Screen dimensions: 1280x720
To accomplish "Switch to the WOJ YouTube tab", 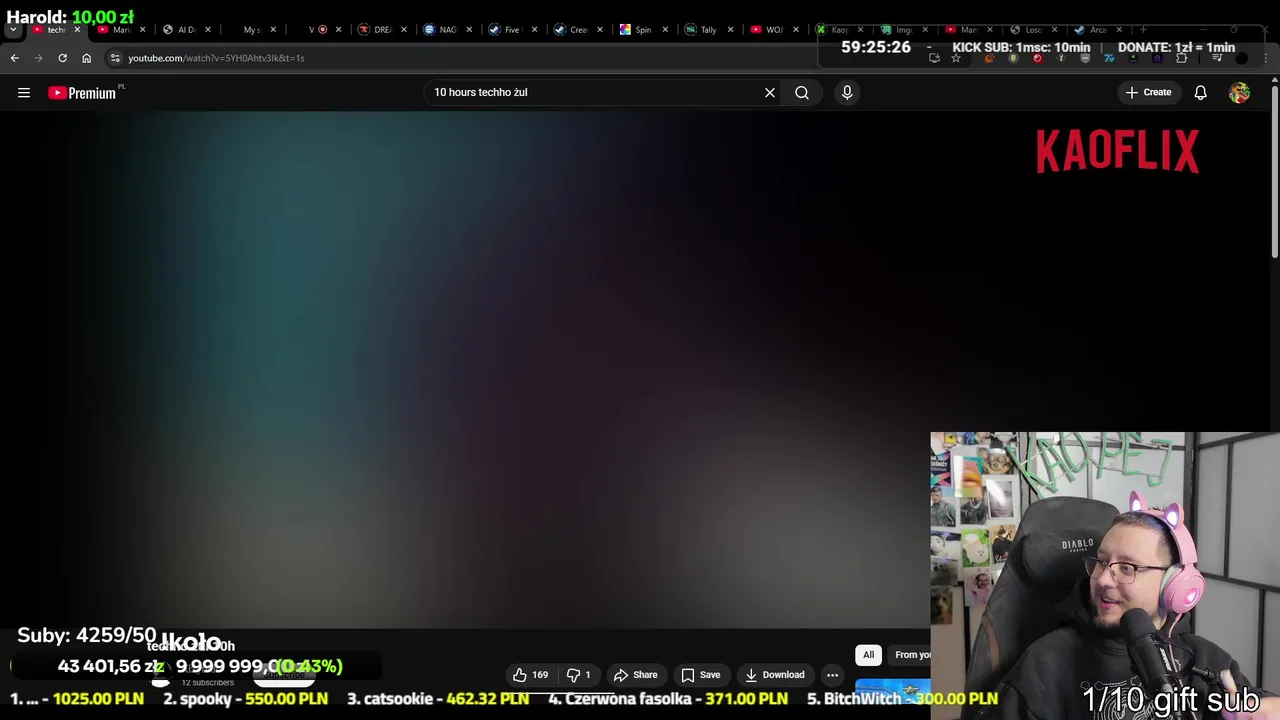I will tap(772, 30).
